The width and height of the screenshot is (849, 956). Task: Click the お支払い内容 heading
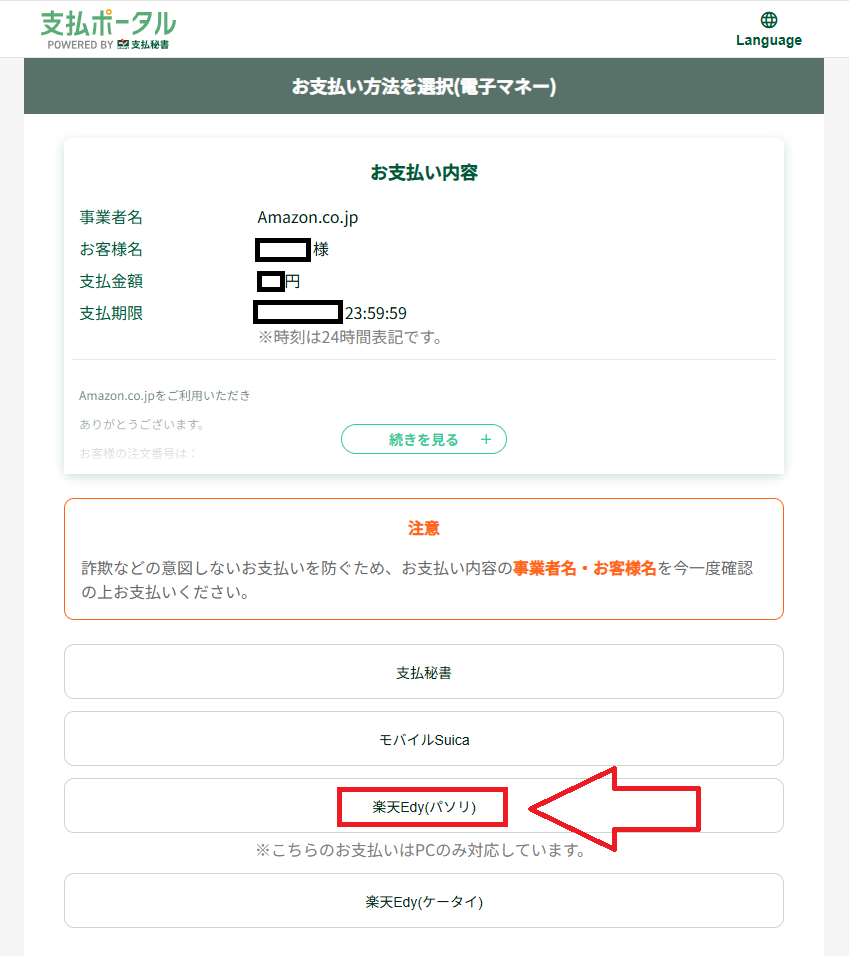(424, 172)
